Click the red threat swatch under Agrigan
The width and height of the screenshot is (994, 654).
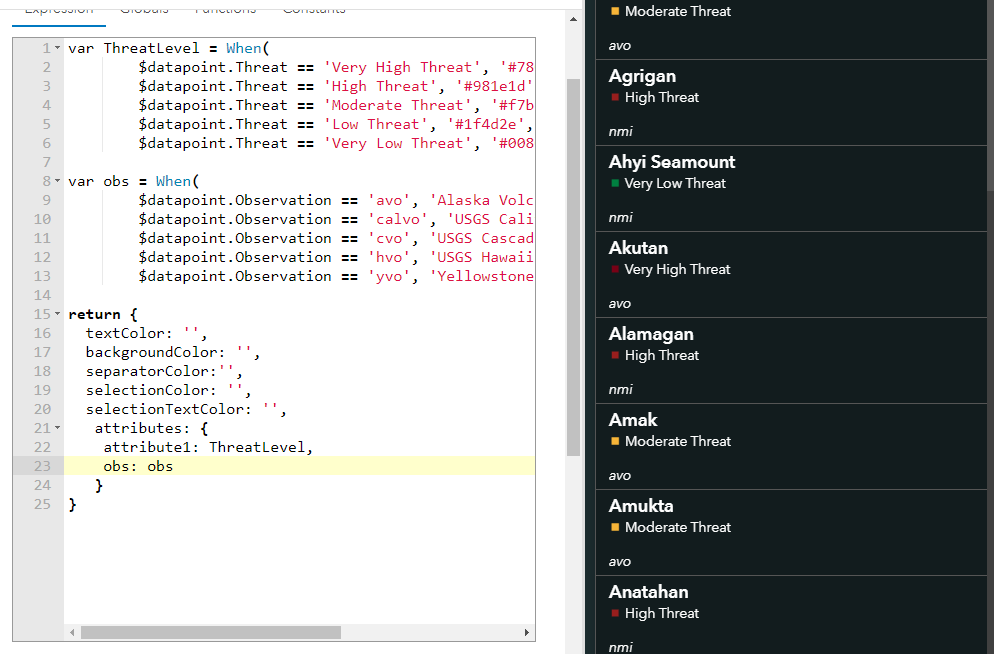(x=615, y=97)
